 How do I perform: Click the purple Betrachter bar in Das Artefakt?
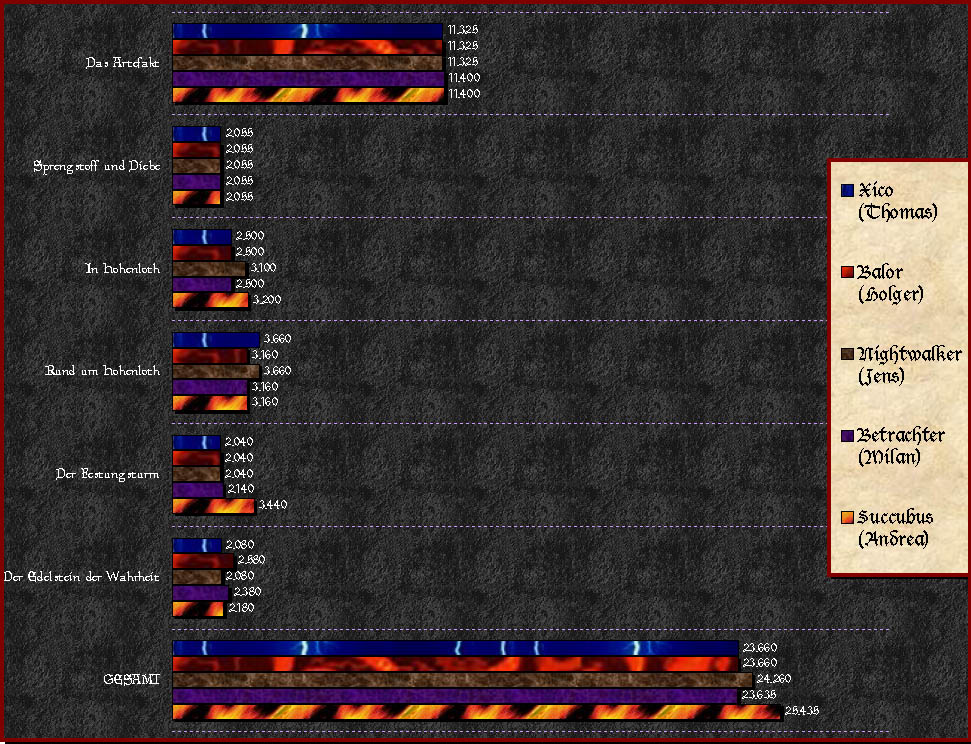[x=307, y=78]
